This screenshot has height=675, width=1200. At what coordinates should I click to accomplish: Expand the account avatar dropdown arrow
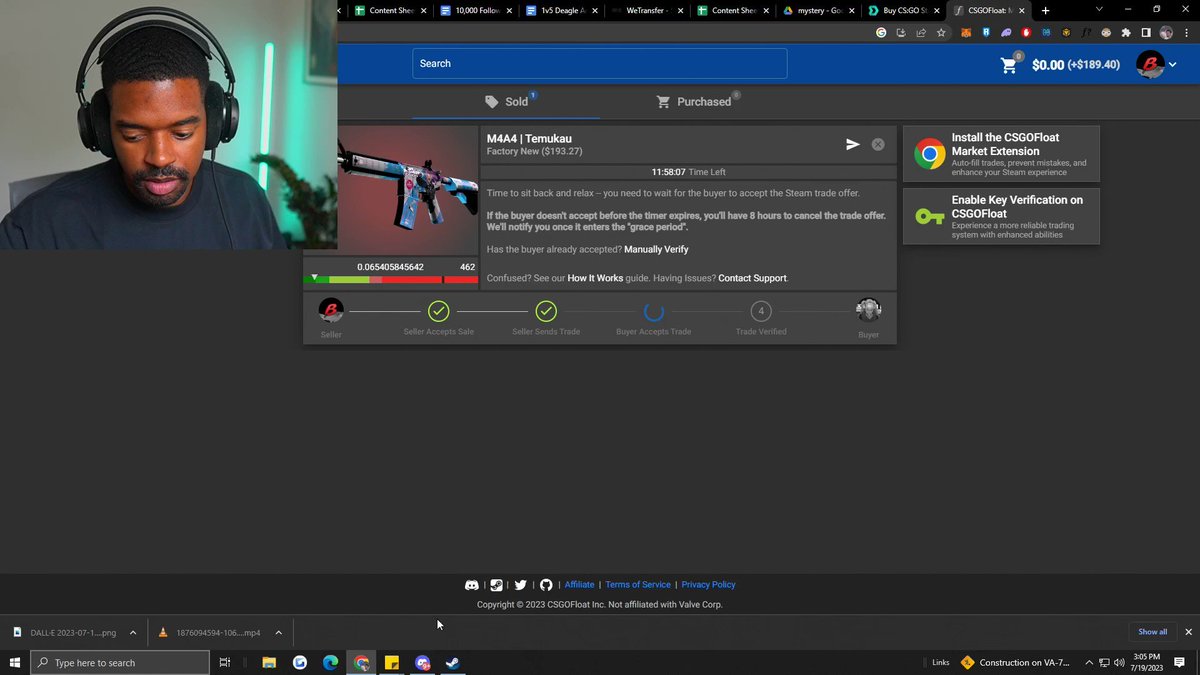[x=1173, y=65]
